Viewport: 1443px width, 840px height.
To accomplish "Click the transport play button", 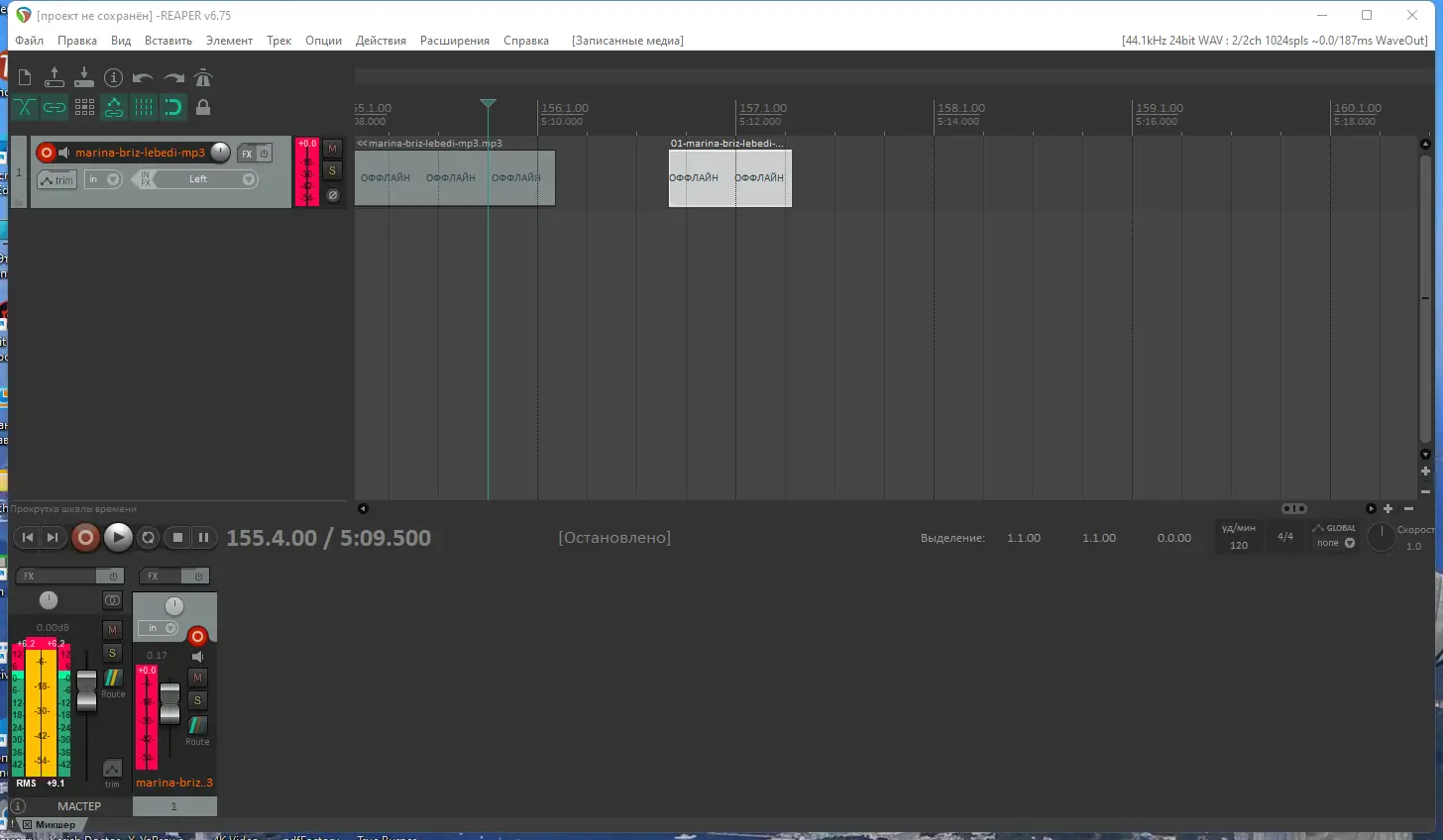I will (x=118, y=537).
